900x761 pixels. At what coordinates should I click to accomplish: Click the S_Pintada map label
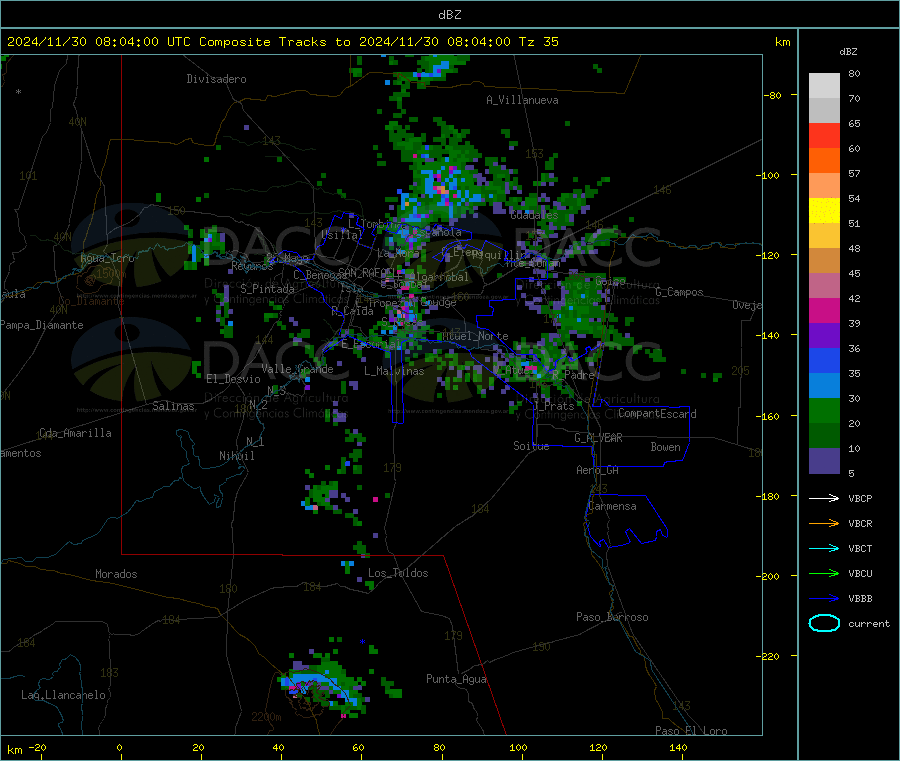(267, 289)
